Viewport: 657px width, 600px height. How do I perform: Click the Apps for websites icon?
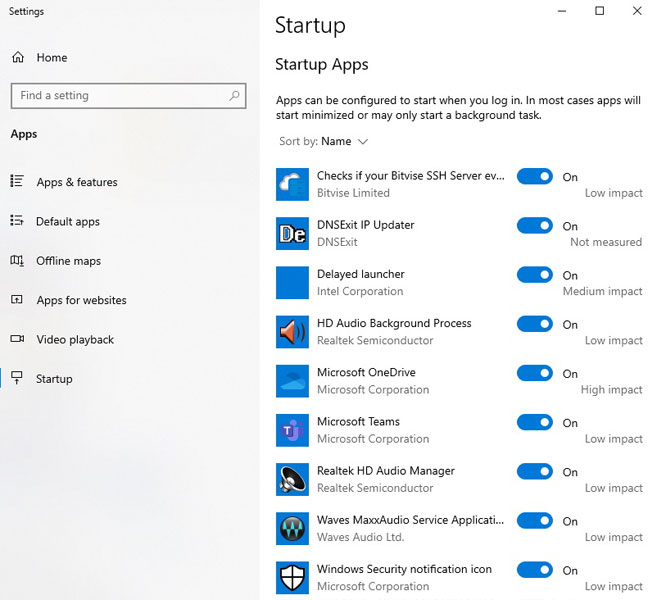pyautogui.click(x=17, y=300)
